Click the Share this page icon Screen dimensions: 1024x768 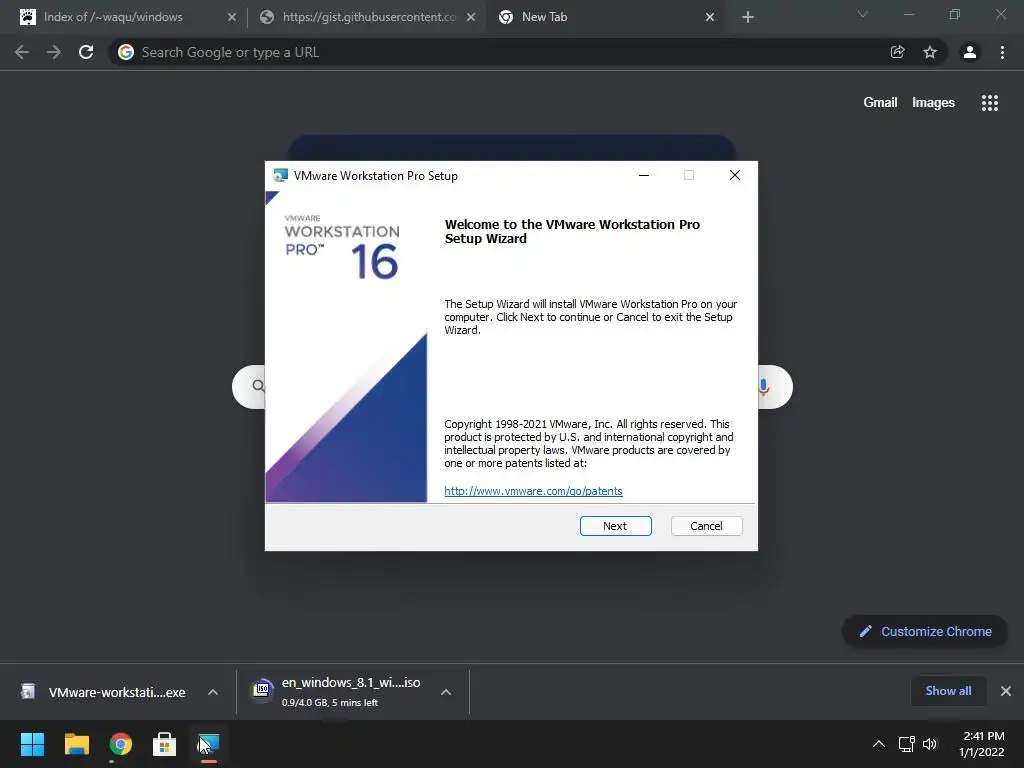pyautogui.click(x=897, y=52)
